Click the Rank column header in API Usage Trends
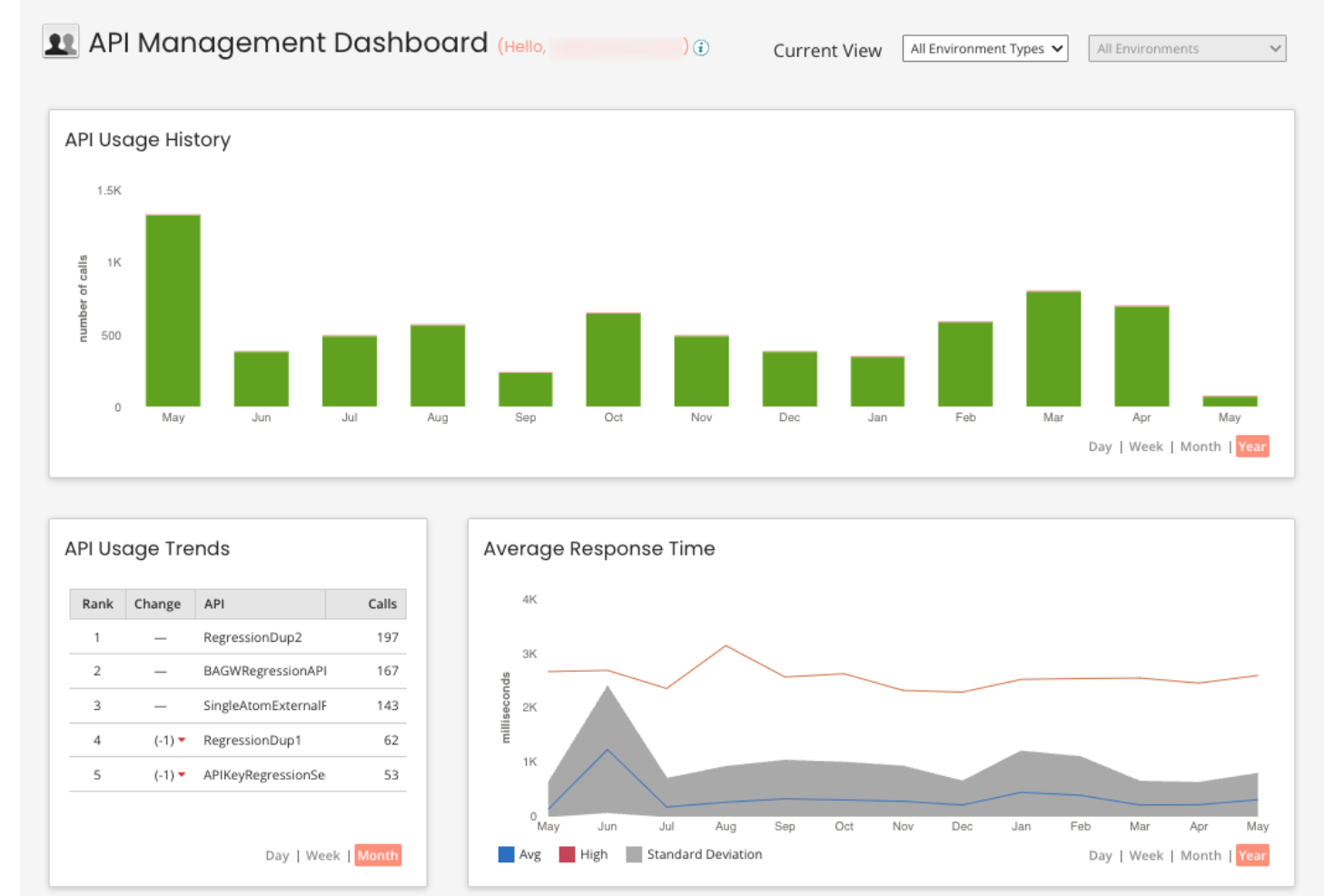Viewport: 1344px width, 896px height. [97, 604]
